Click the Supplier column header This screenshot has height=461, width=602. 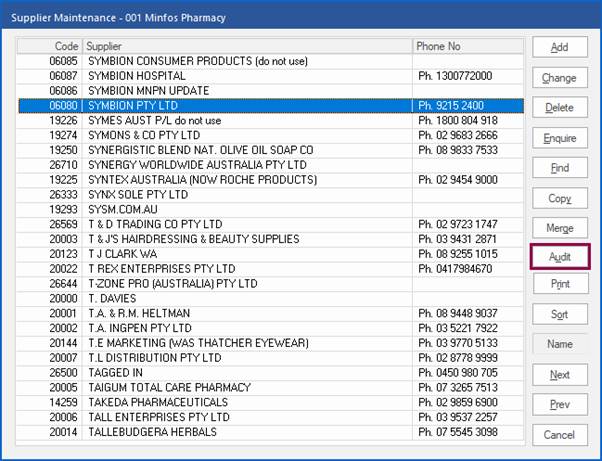[248, 46]
